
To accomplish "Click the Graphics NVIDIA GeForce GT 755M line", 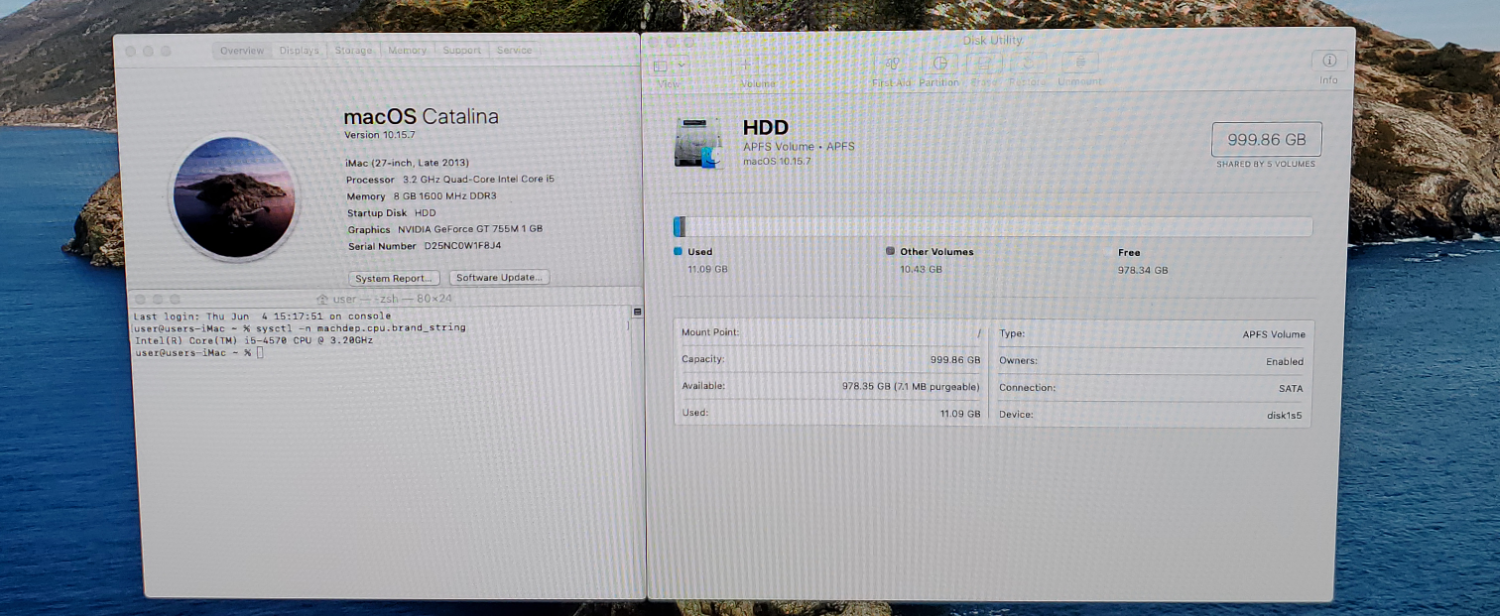I will [445, 230].
